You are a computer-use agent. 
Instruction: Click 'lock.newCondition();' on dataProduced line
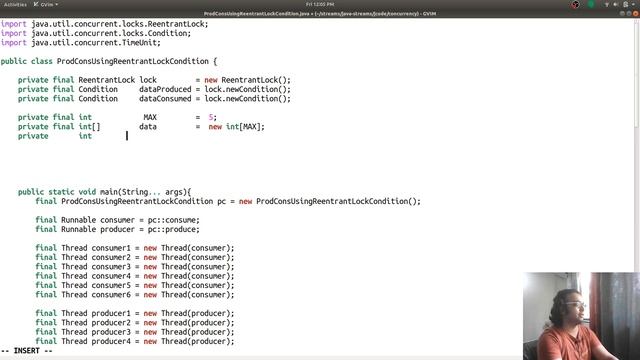click(247, 89)
